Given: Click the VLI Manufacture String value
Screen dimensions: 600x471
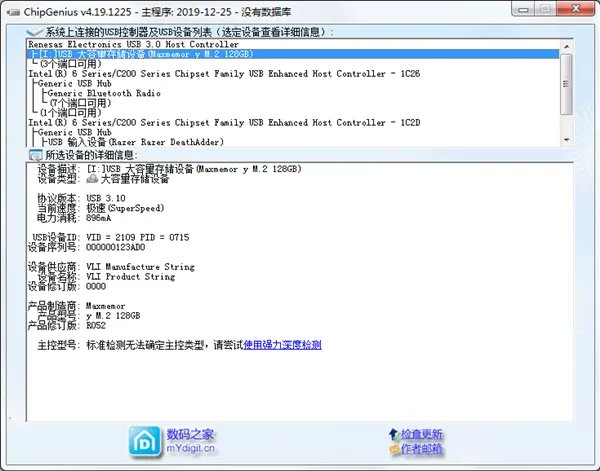Looking at the screenshot, I should click(140, 267).
